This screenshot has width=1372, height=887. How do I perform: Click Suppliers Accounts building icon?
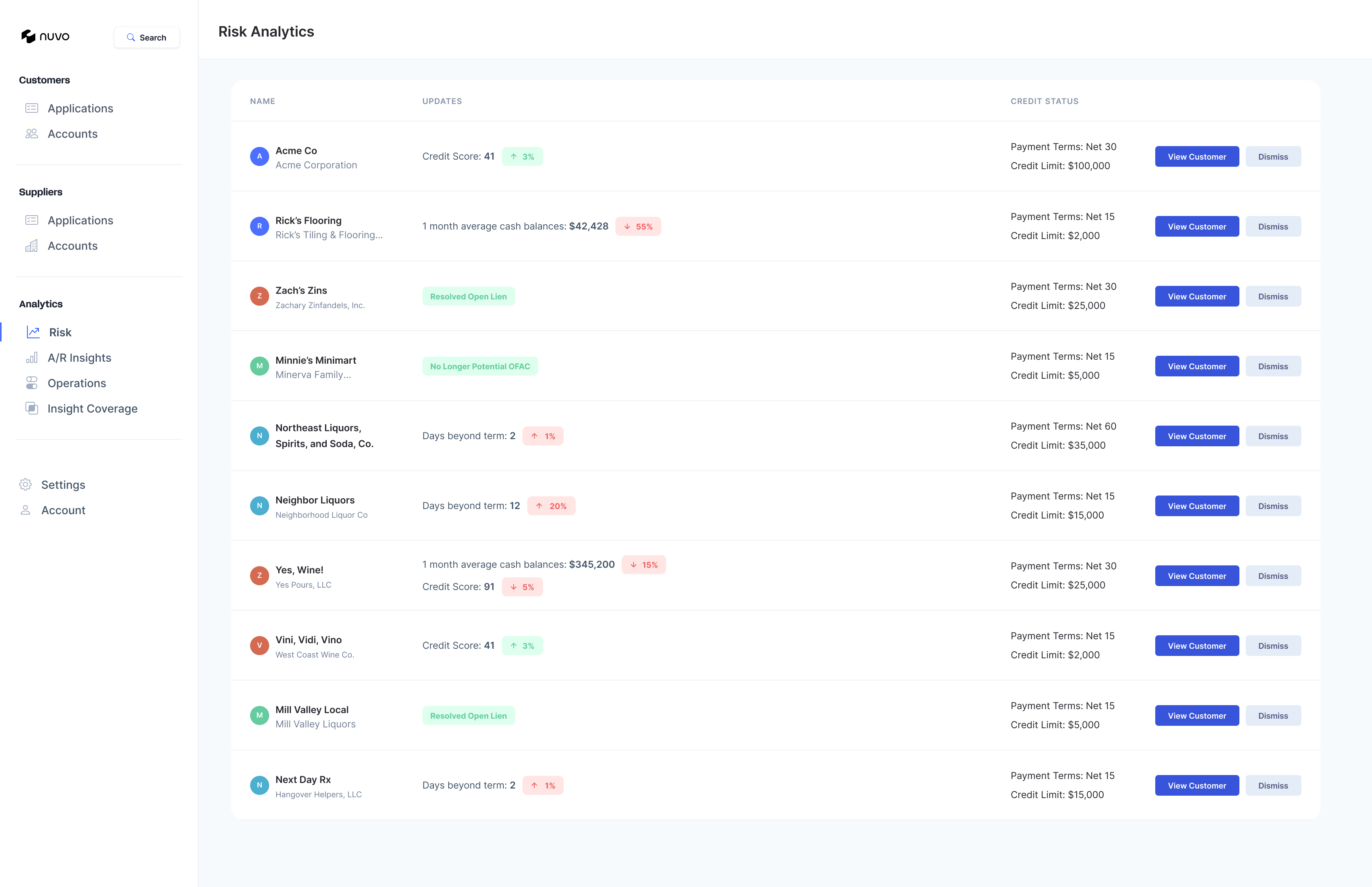click(32, 246)
